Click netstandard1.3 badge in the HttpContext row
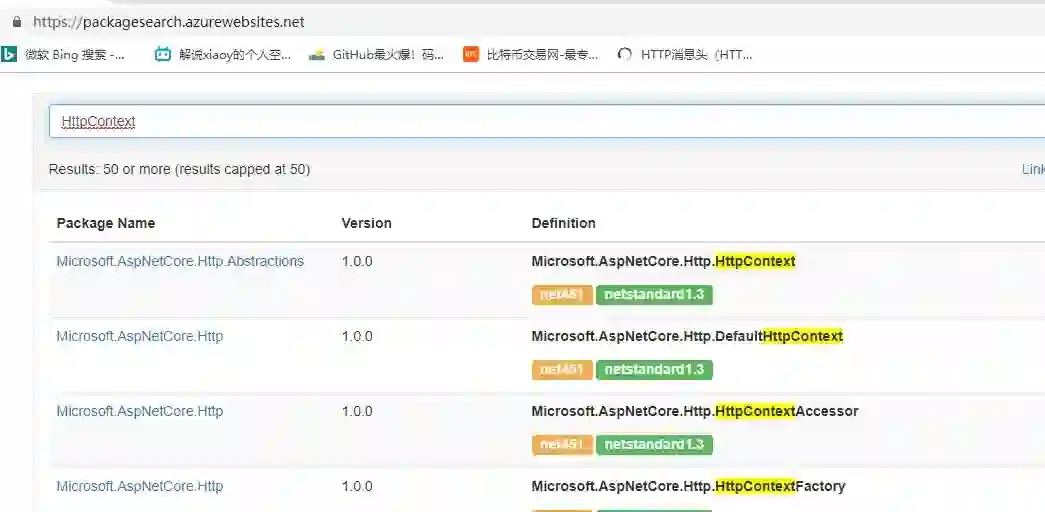Screen dimensions: 1045x512 pyautogui.click(x=654, y=295)
